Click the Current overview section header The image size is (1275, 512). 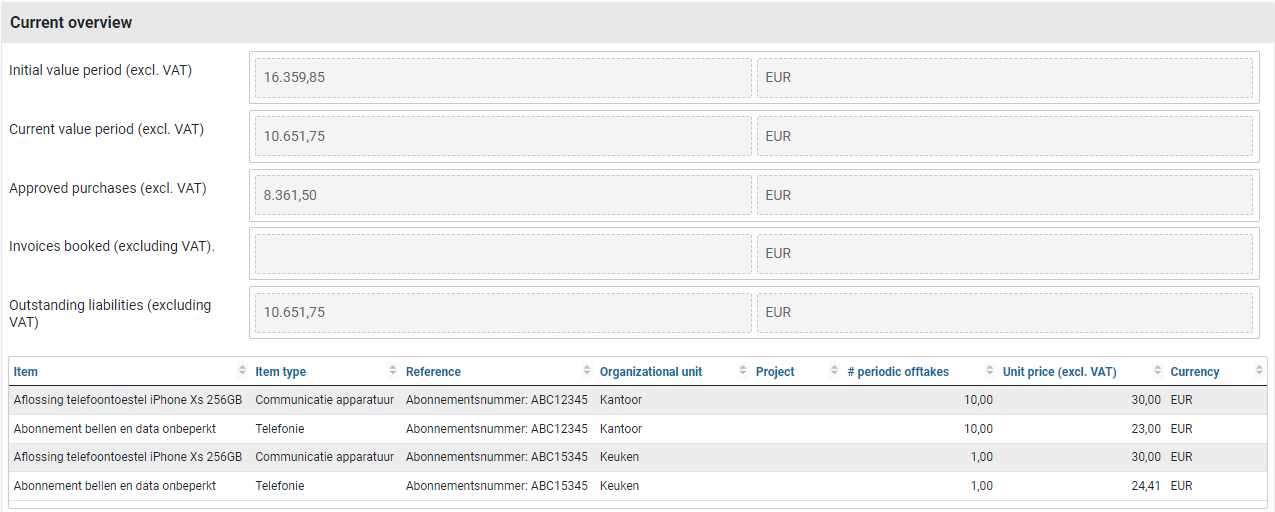(71, 22)
